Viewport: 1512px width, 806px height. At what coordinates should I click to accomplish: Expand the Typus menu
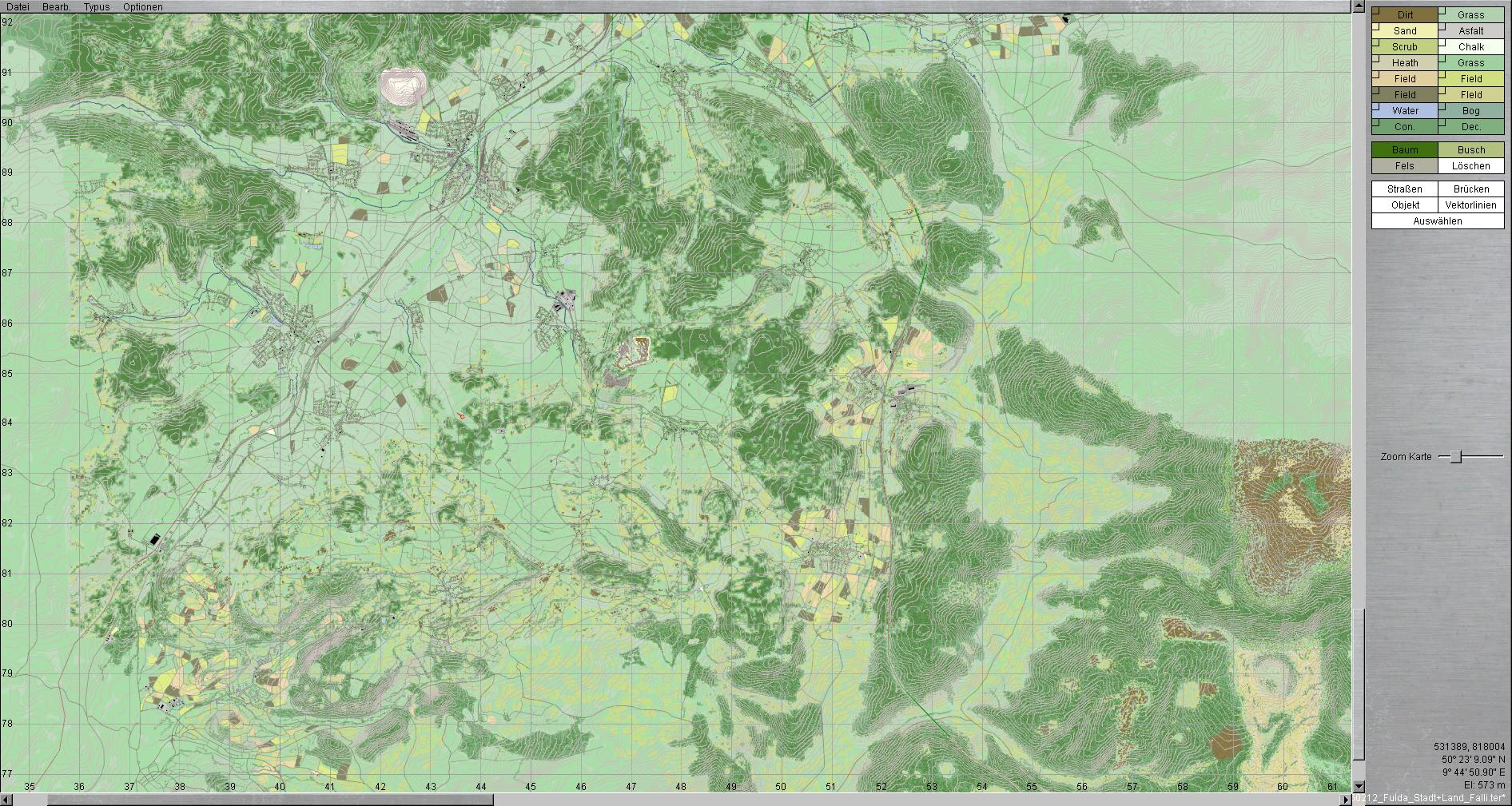[97, 6]
